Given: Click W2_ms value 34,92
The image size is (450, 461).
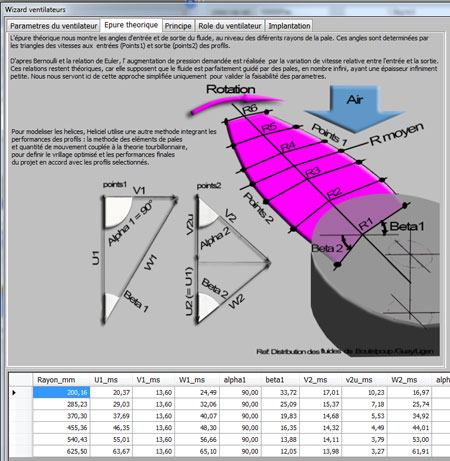Looking at the screenshot, I should [x=410, y=416].
